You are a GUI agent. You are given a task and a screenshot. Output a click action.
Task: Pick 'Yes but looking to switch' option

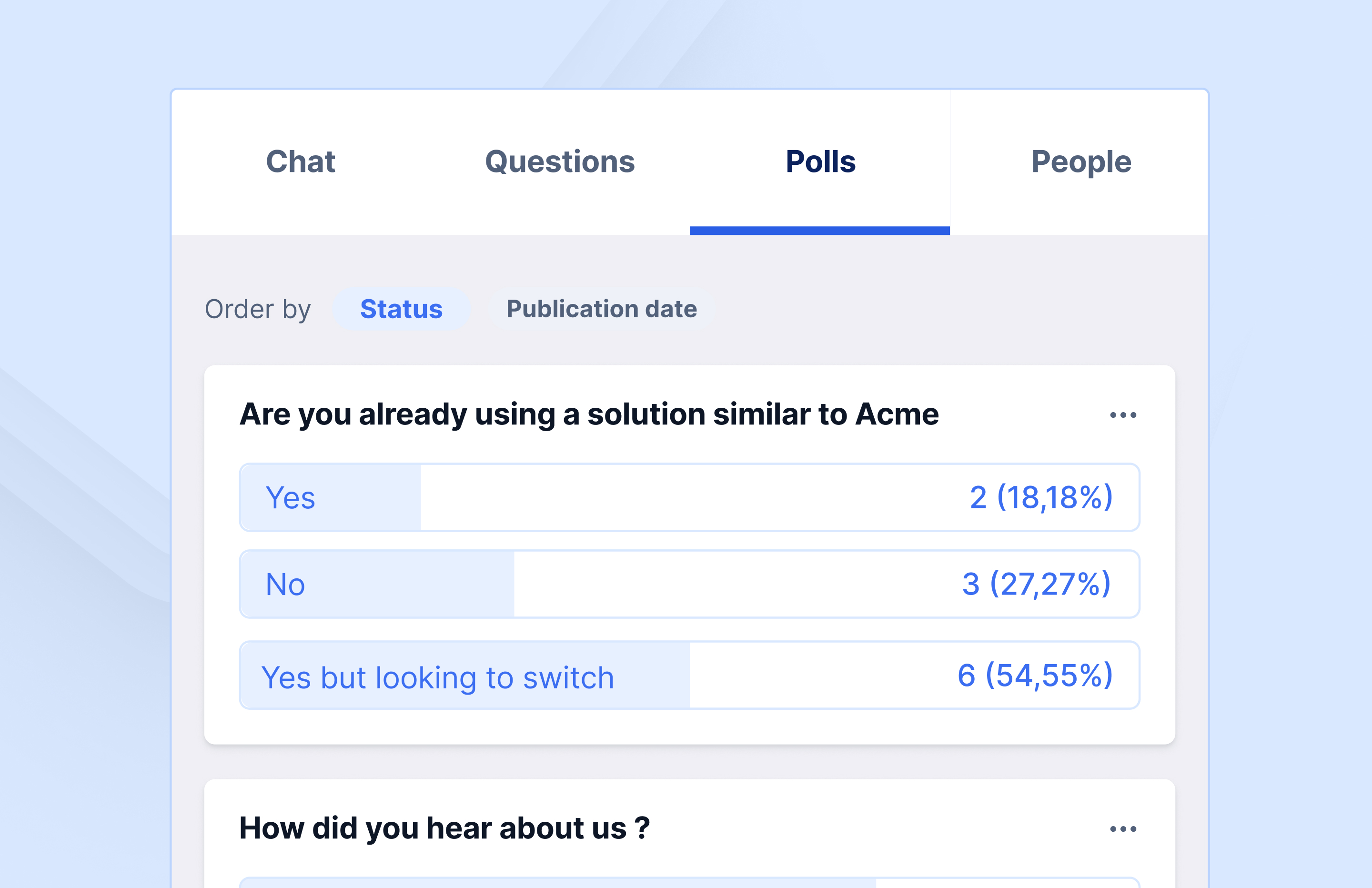689,675
